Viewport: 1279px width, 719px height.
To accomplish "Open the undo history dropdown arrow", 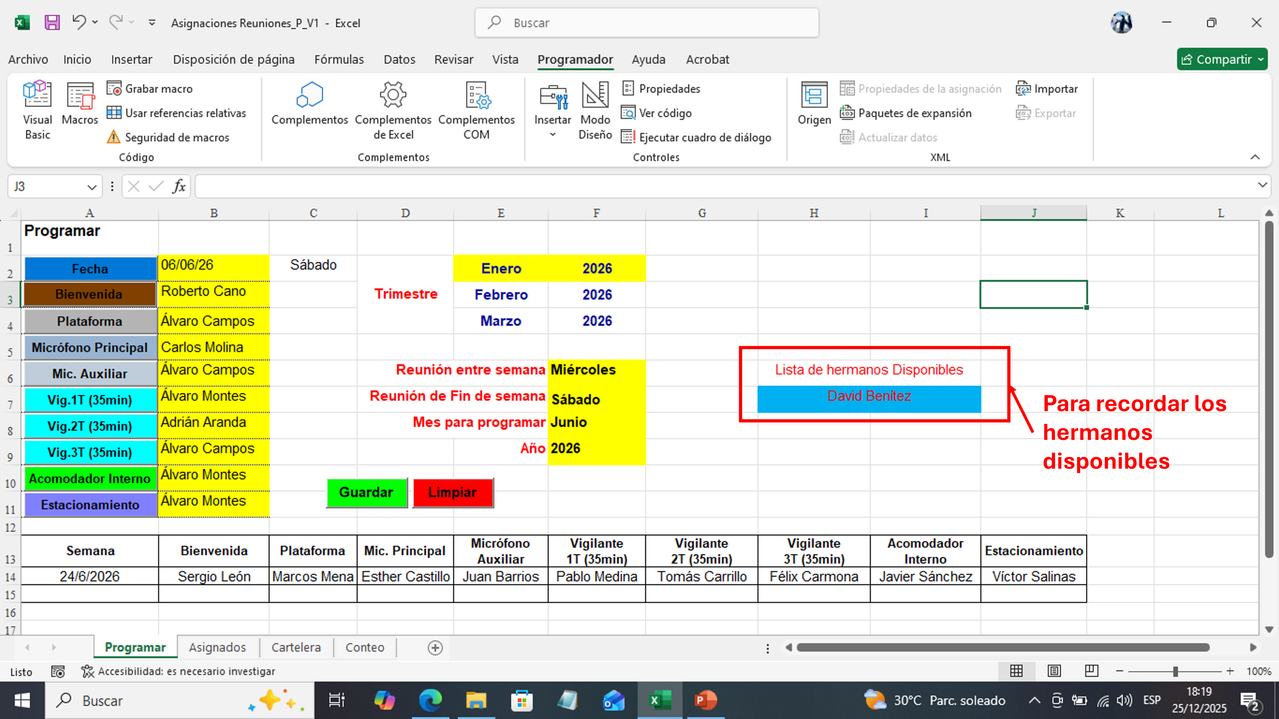I will (95, 22).
